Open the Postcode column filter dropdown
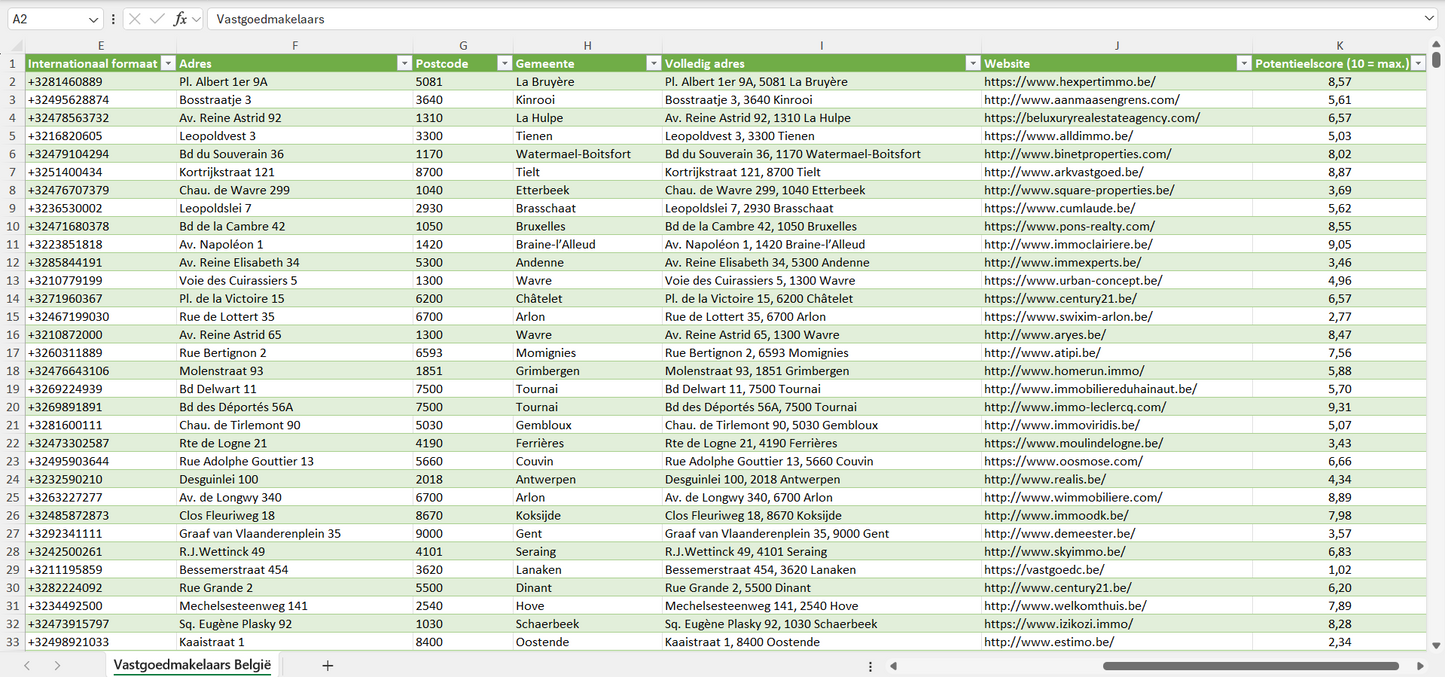Image resolution: width=1445 pixels, height=677 pixels. tap(504, 63)
